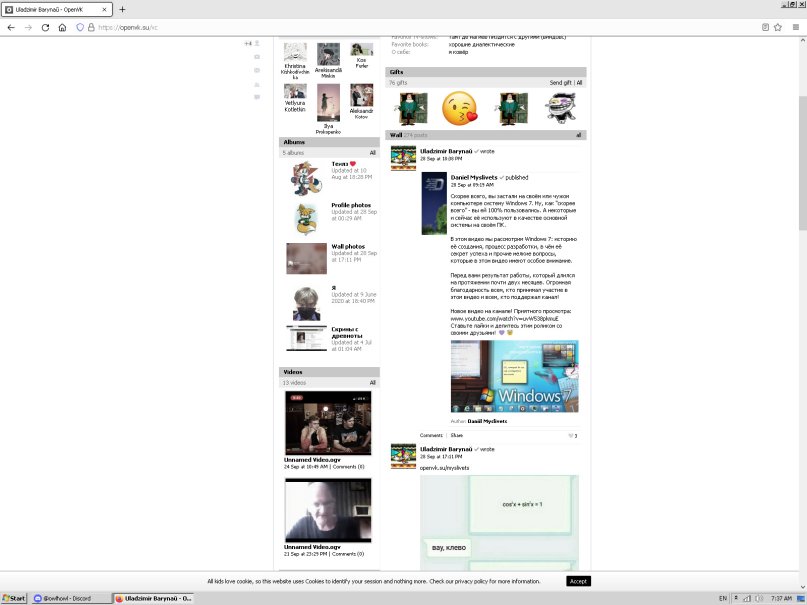Viewport: 807px width, 605px height.
Task: Open friend Areksandā Miskin's profile
Action: pos(328,73)
